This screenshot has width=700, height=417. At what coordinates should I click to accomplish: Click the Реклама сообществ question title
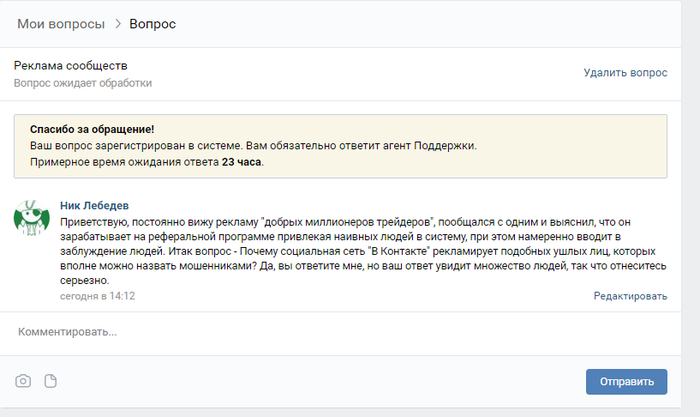coord(71,66)
